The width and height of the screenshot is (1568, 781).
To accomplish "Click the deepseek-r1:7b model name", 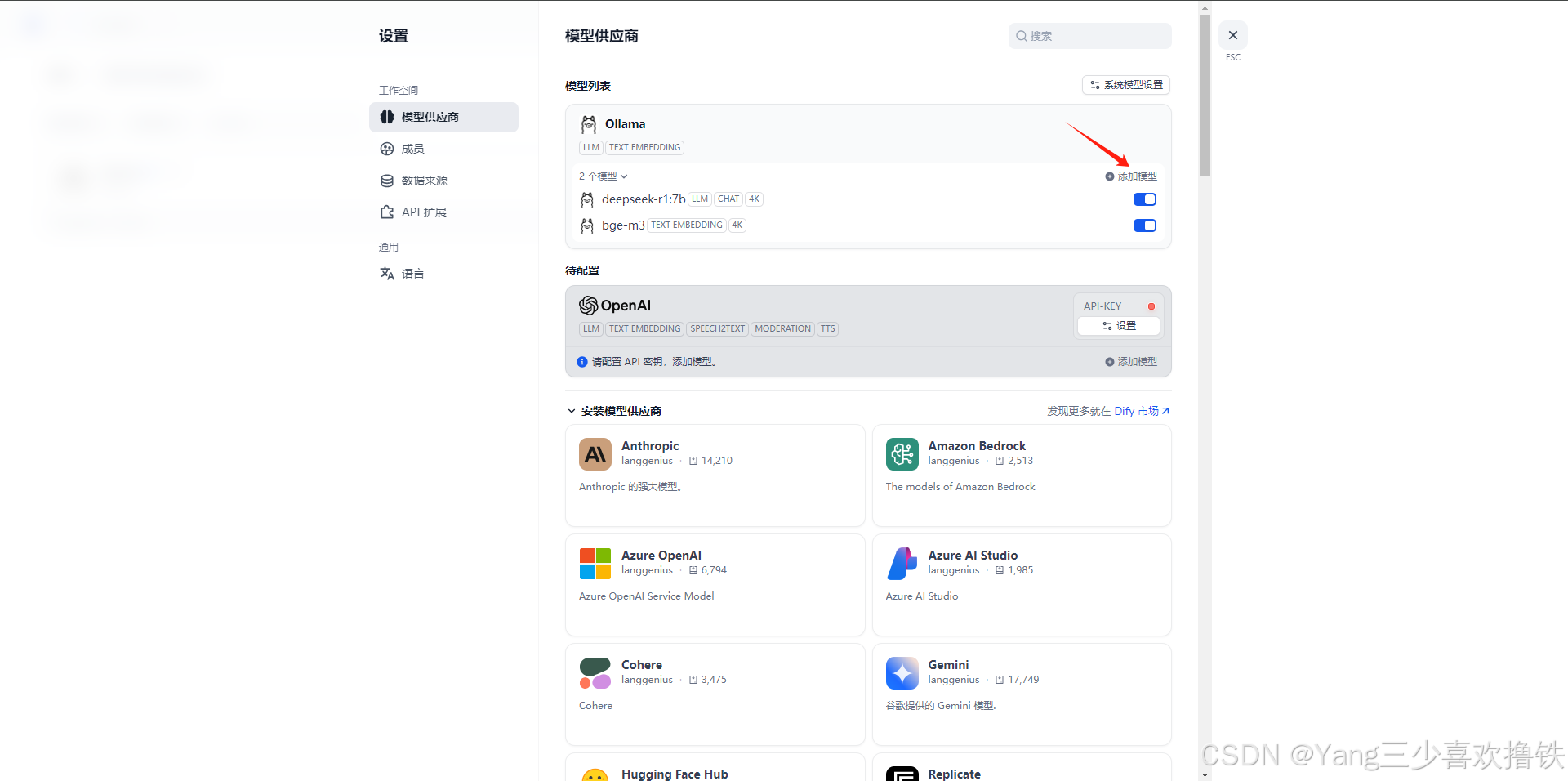I will pyautogui.click(x=644, y=199).
